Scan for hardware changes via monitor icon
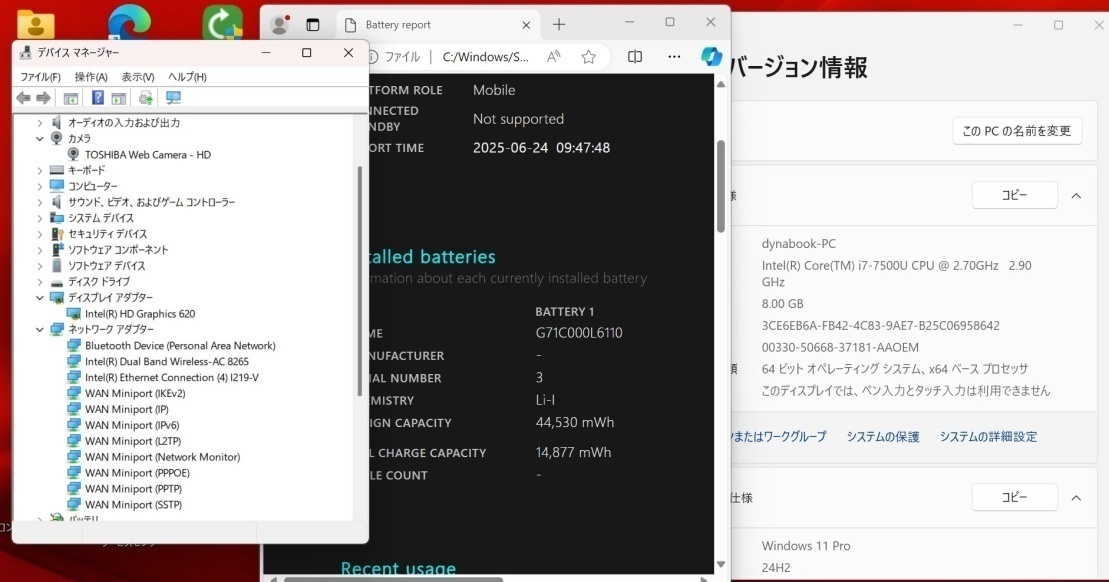 pyautogui.click(x=173, y=98)
